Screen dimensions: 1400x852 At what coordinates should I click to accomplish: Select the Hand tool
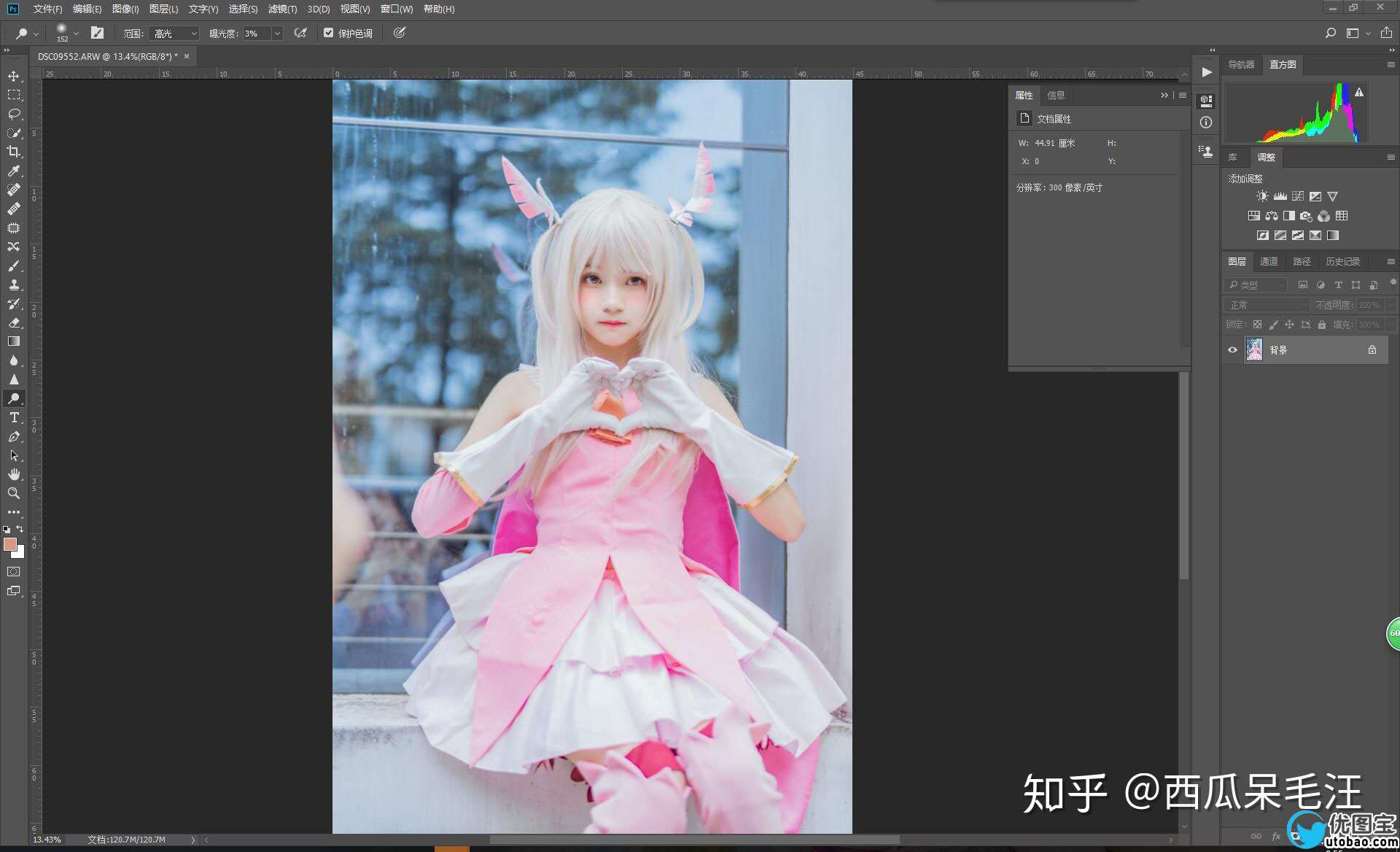click(14, 474)
